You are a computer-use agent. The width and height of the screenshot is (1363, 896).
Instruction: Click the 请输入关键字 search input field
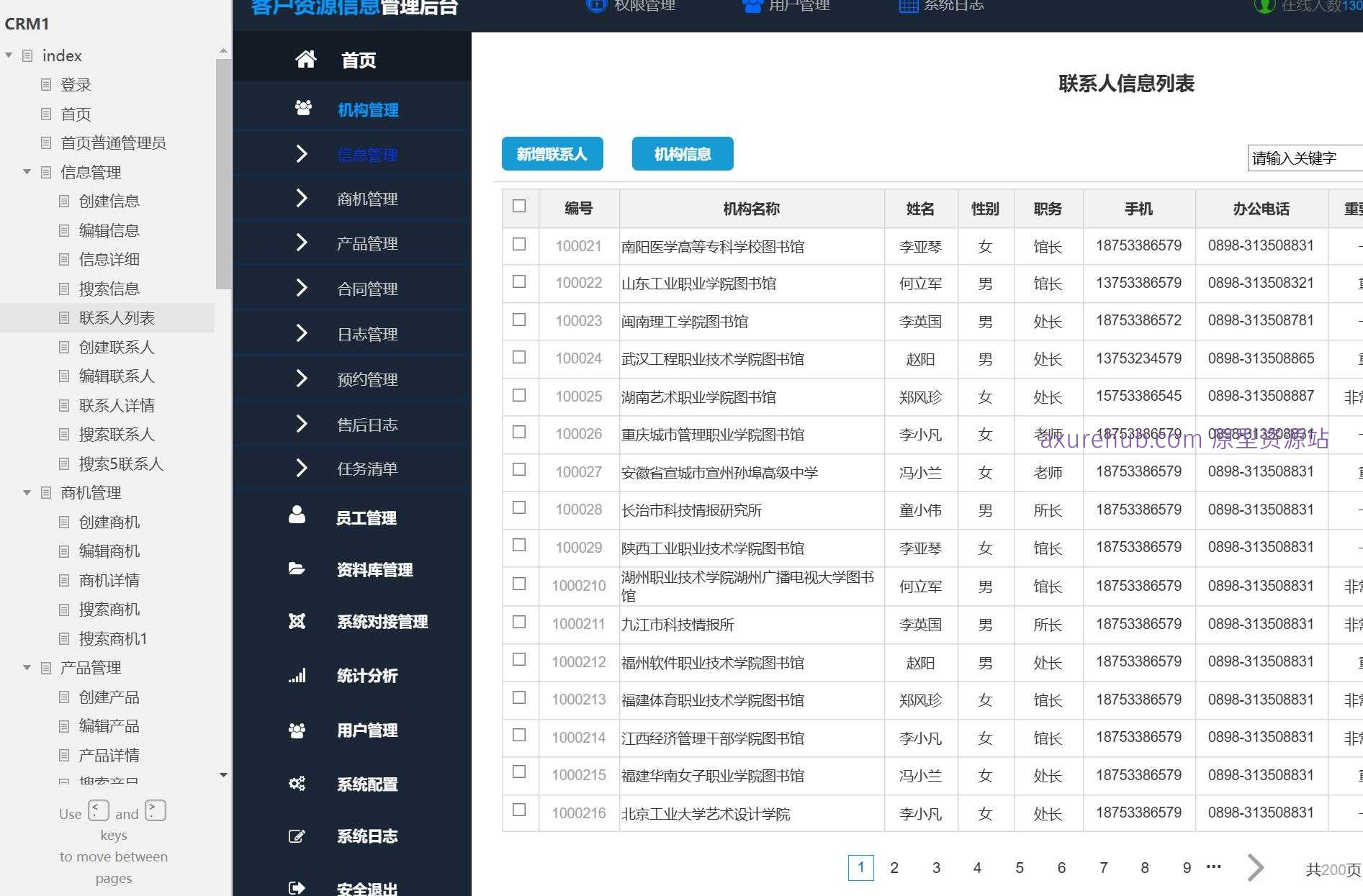(x=1303, y=158)
